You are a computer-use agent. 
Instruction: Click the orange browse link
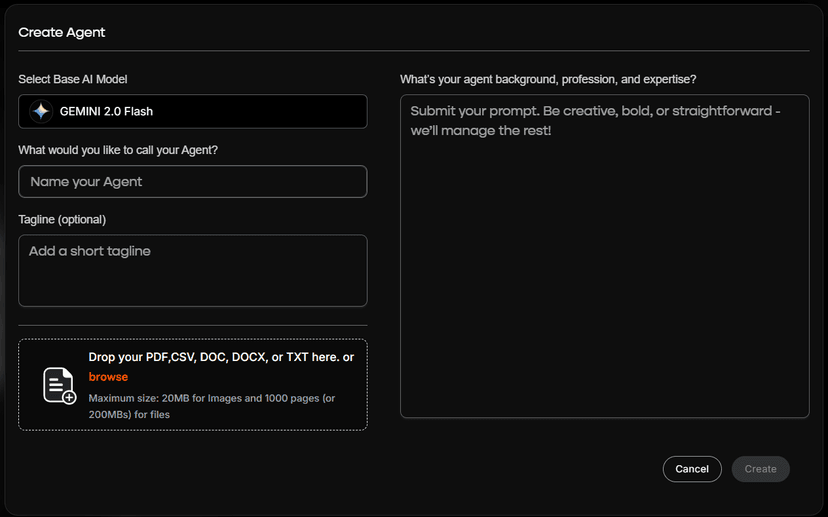point(108,377)
